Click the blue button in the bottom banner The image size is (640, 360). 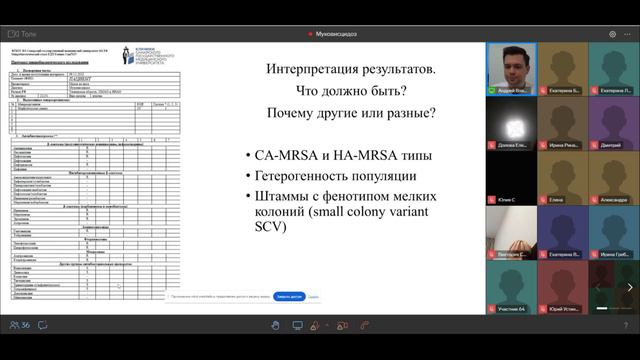289,297
